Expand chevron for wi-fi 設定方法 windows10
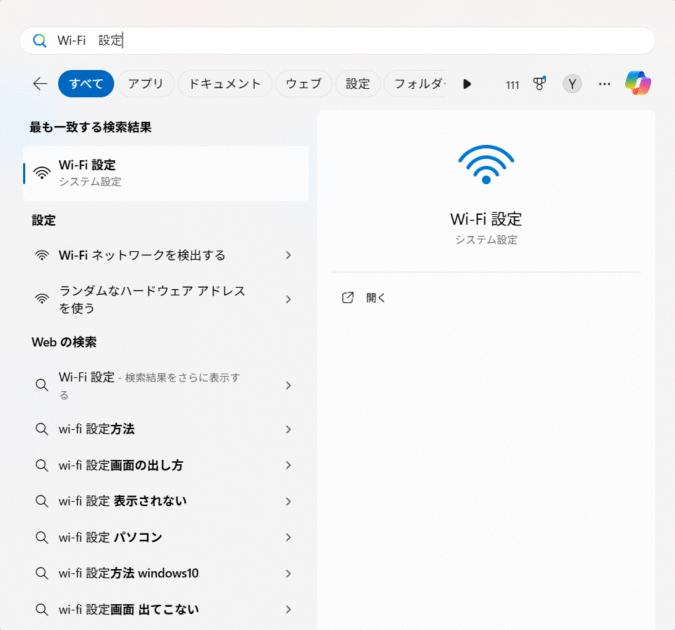Image resolution: width=675 pixels, height=630 pixels. (x=288, y=573)
